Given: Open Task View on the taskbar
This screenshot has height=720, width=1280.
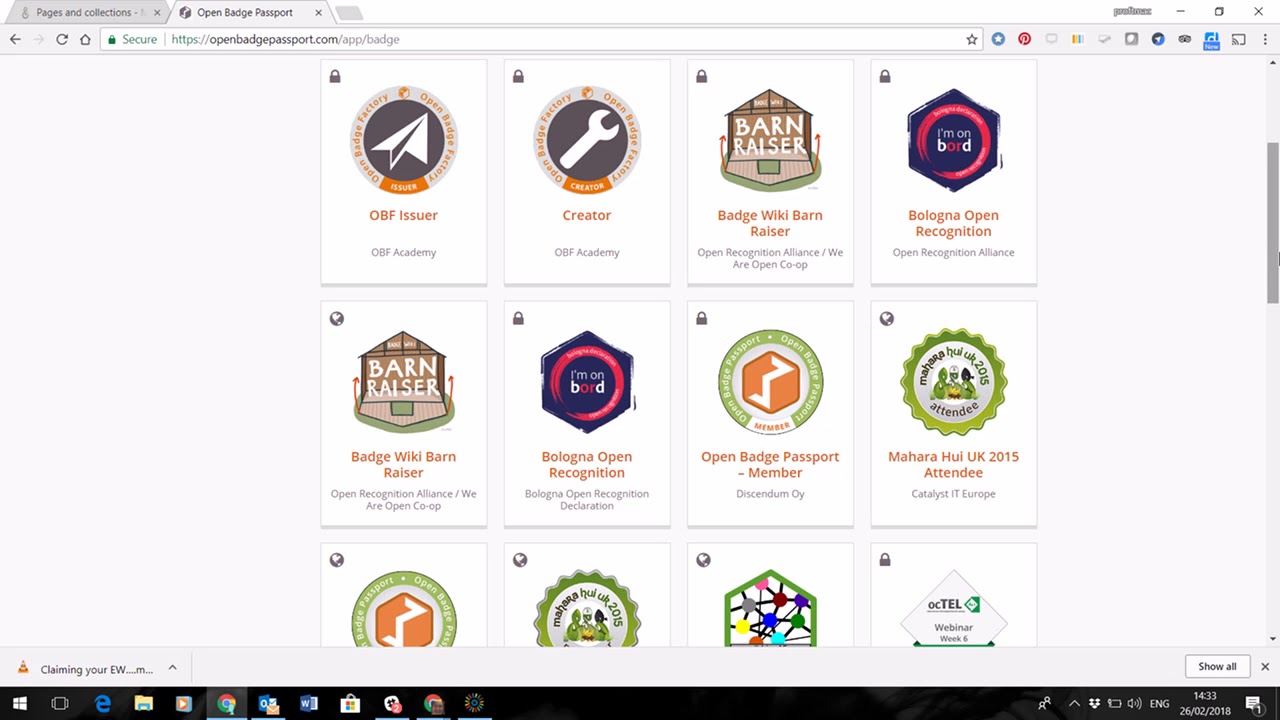Looking at the screenshot, I should [60, 704].
